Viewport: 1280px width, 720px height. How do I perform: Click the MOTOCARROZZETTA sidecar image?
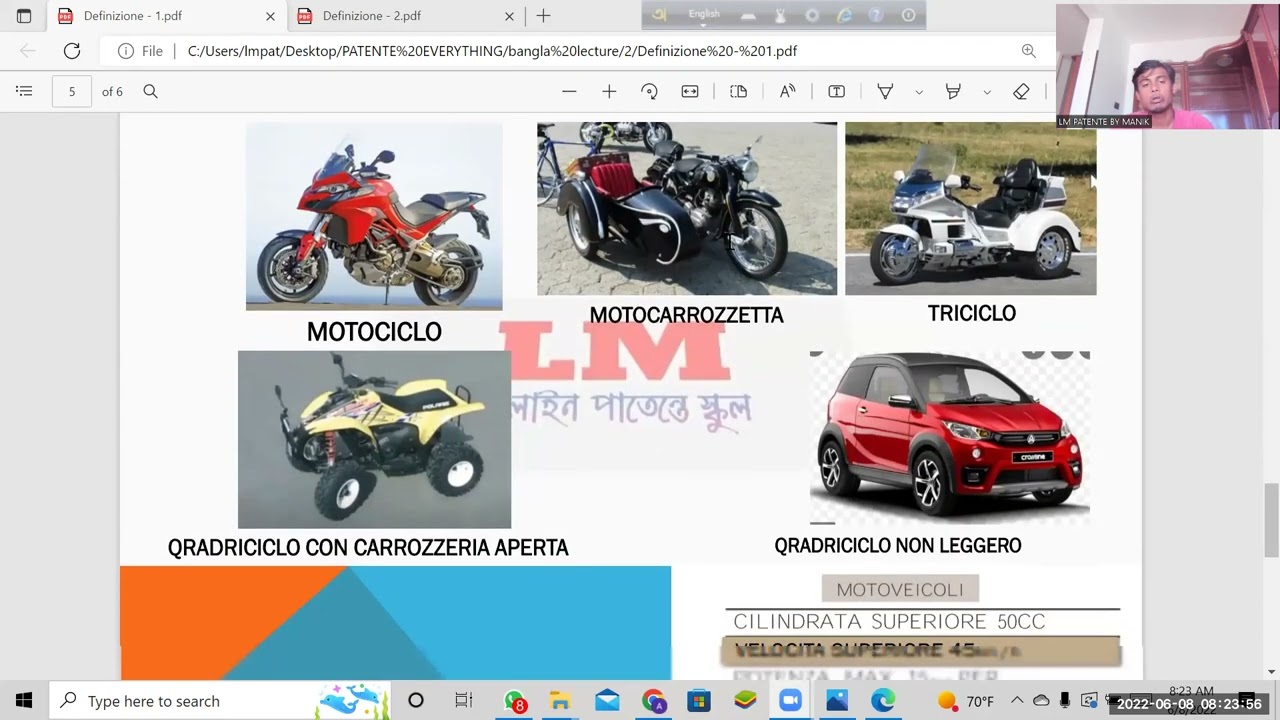pyautogui.click(x=687, y=208)
